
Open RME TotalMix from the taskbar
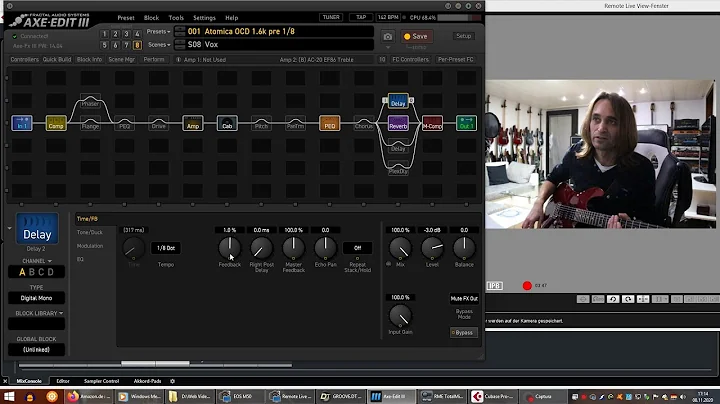click(443, 396)
